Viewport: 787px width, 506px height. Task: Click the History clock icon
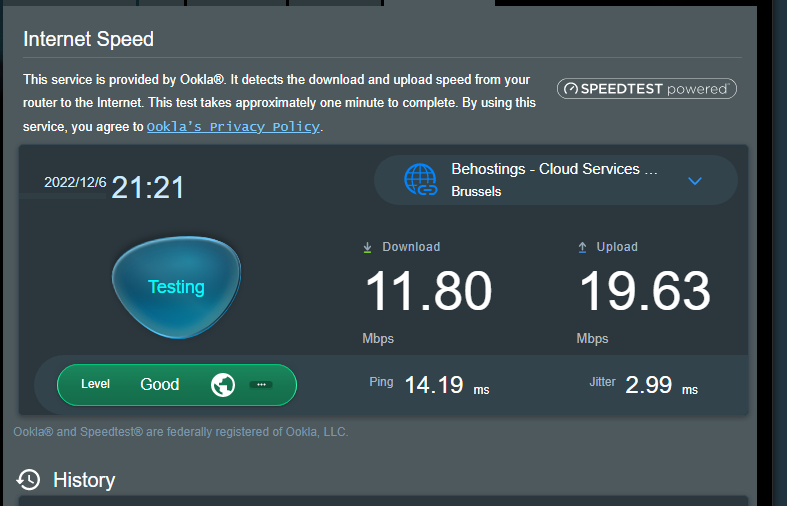[29, 480]
